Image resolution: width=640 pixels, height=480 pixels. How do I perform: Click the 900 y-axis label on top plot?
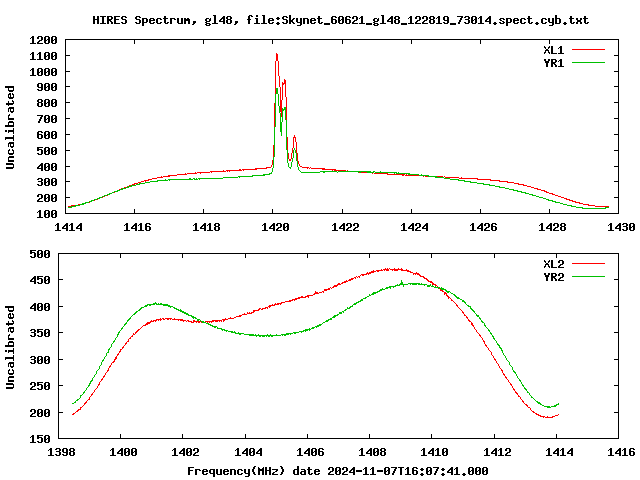[x=47, y=88]
